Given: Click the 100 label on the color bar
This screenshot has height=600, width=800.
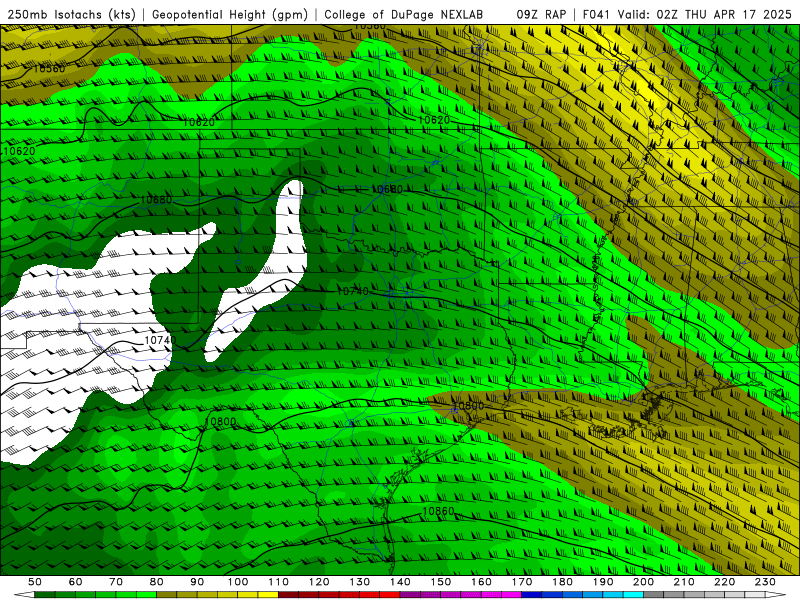Looking at the screenshot, I should point(238,582).
